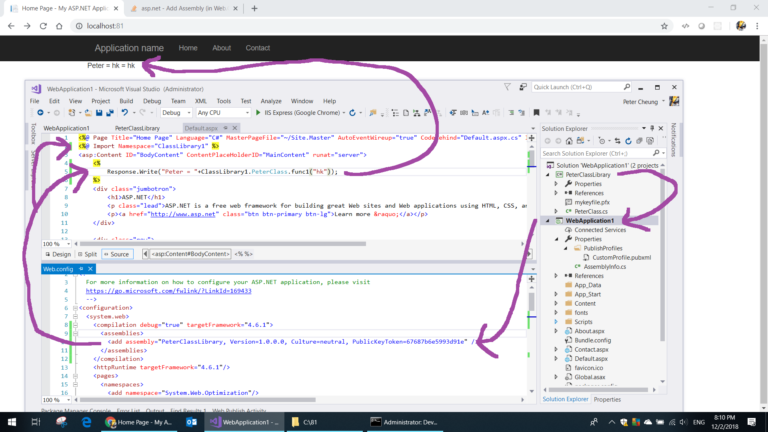
Task: Switch the editor to Design view
Action: click(58, 254)
